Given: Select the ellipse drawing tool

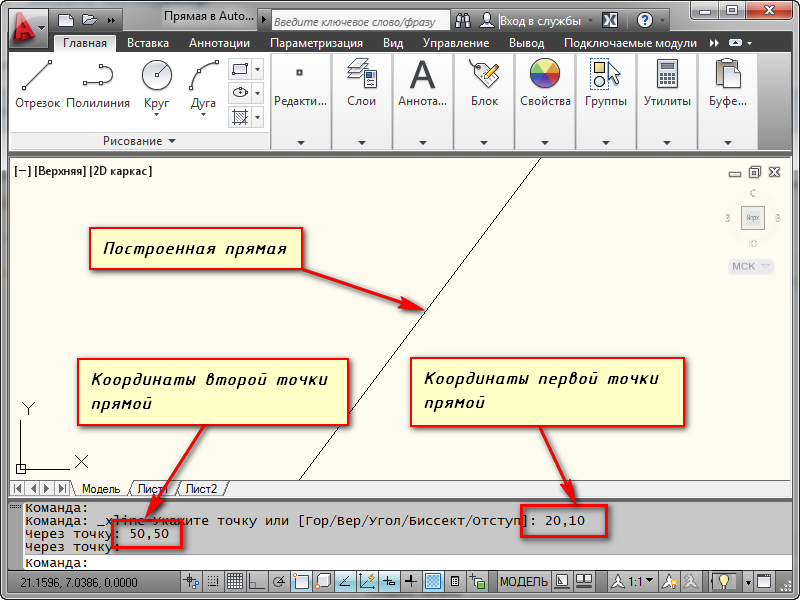Looking at the screenshot, I should (x=240, y=93).
